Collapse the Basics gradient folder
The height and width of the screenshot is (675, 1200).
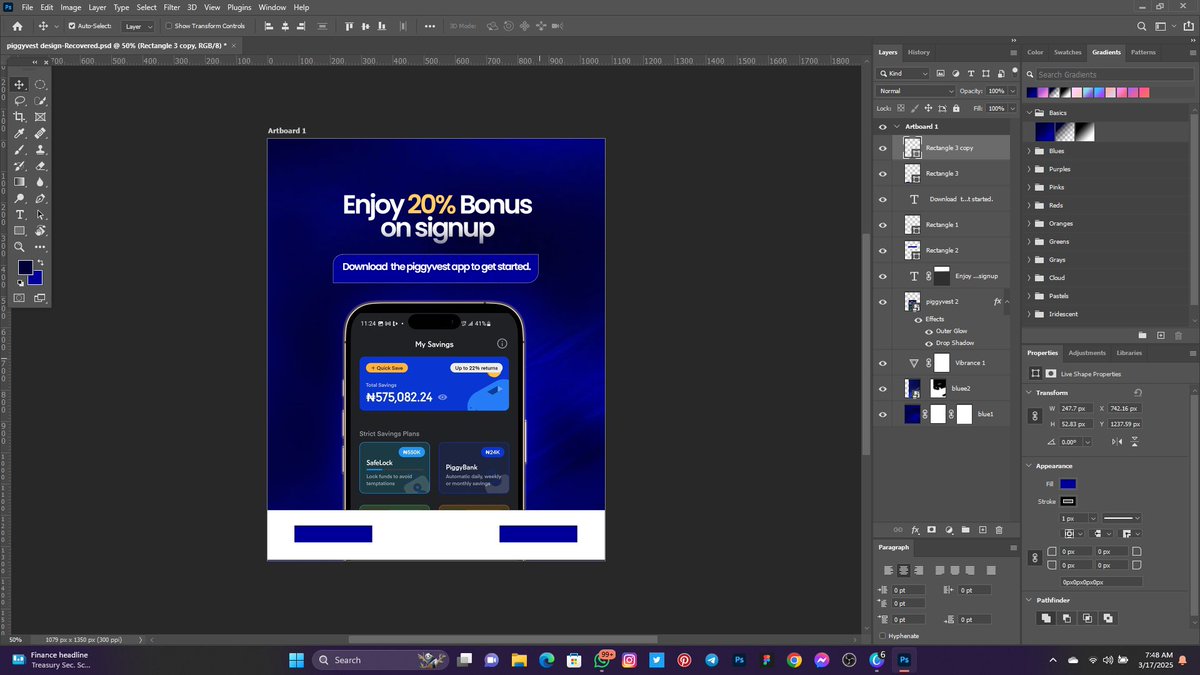(1029, 113)
